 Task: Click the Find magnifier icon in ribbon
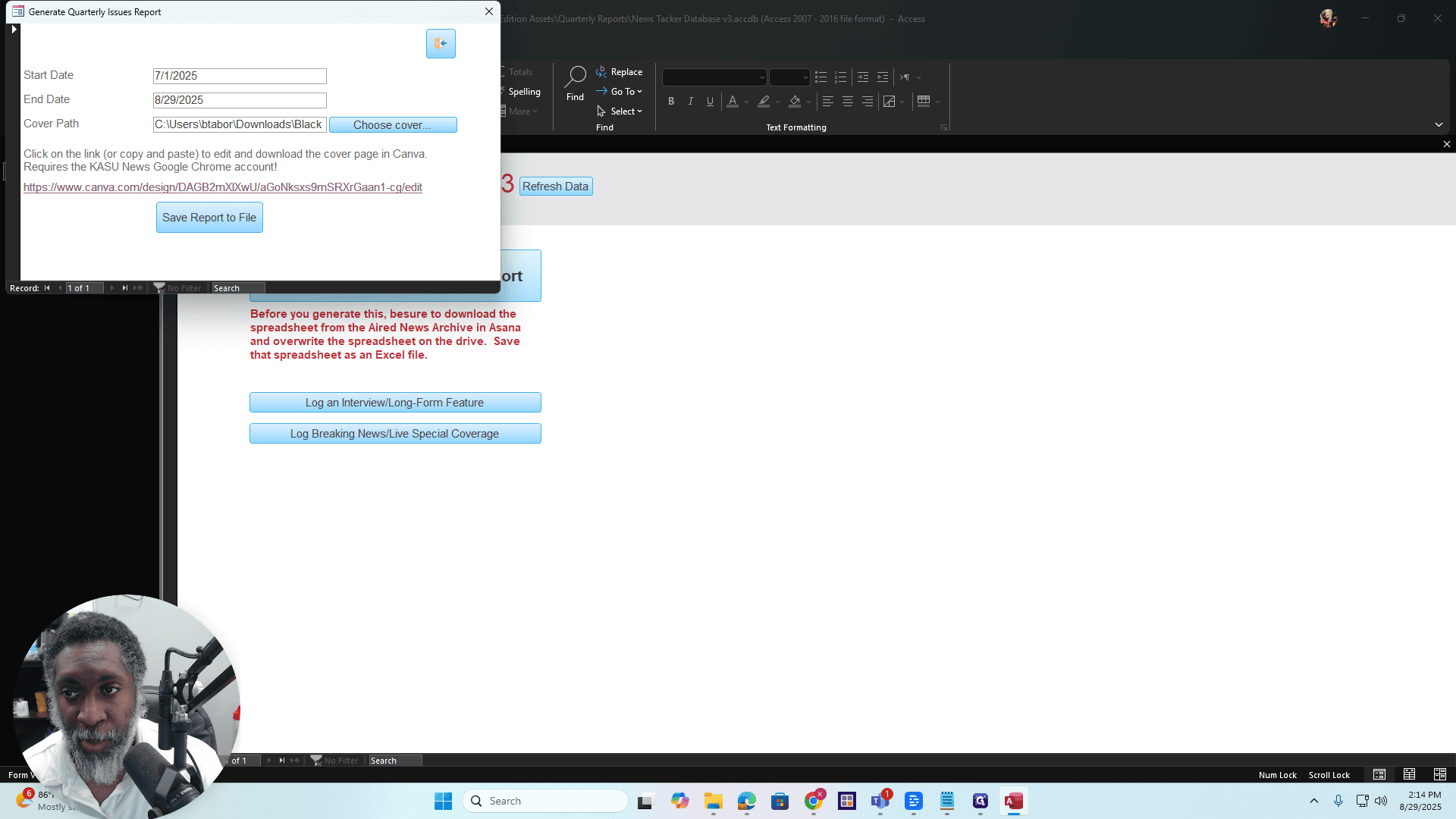pyautogui.click(x=576, y=76)
